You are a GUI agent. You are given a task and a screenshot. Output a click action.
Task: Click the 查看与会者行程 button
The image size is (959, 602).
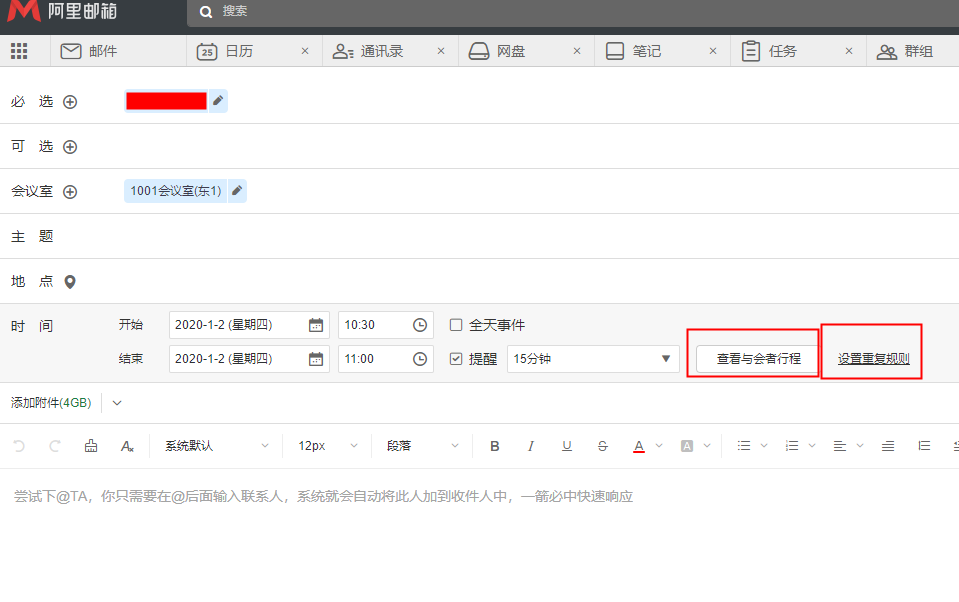point(758,359)
